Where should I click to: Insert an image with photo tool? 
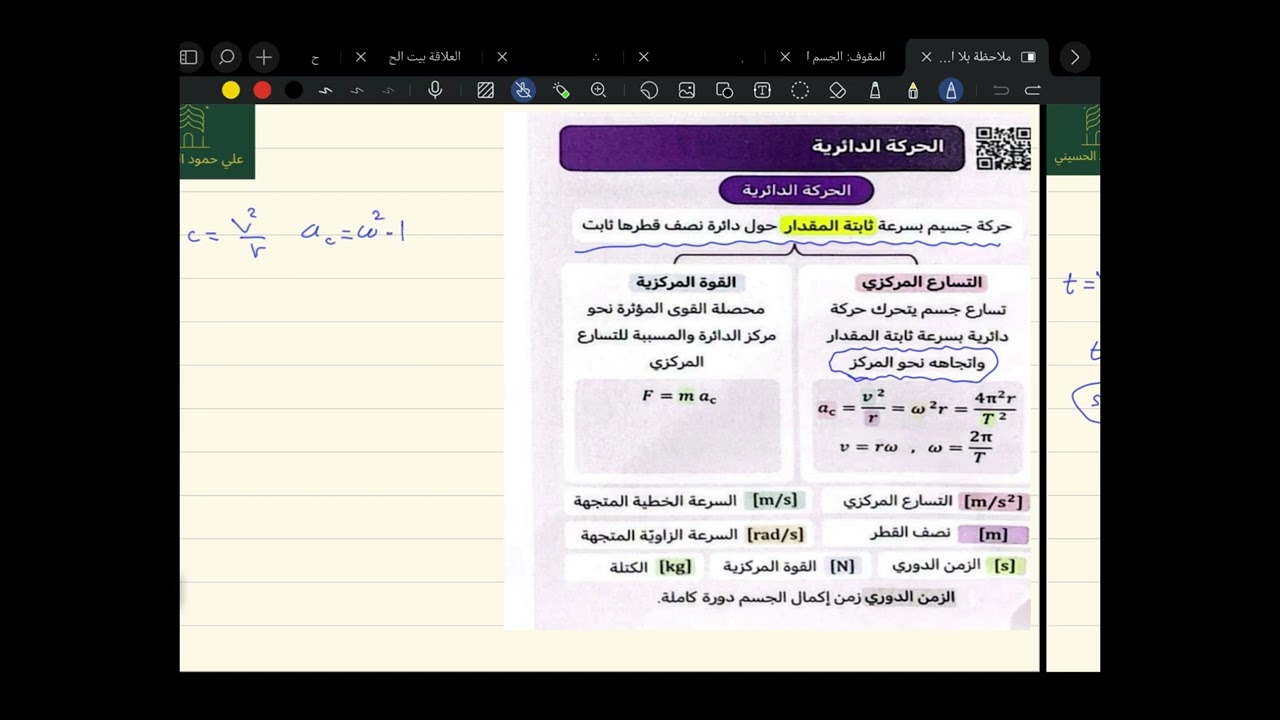[x=686, y=90]
